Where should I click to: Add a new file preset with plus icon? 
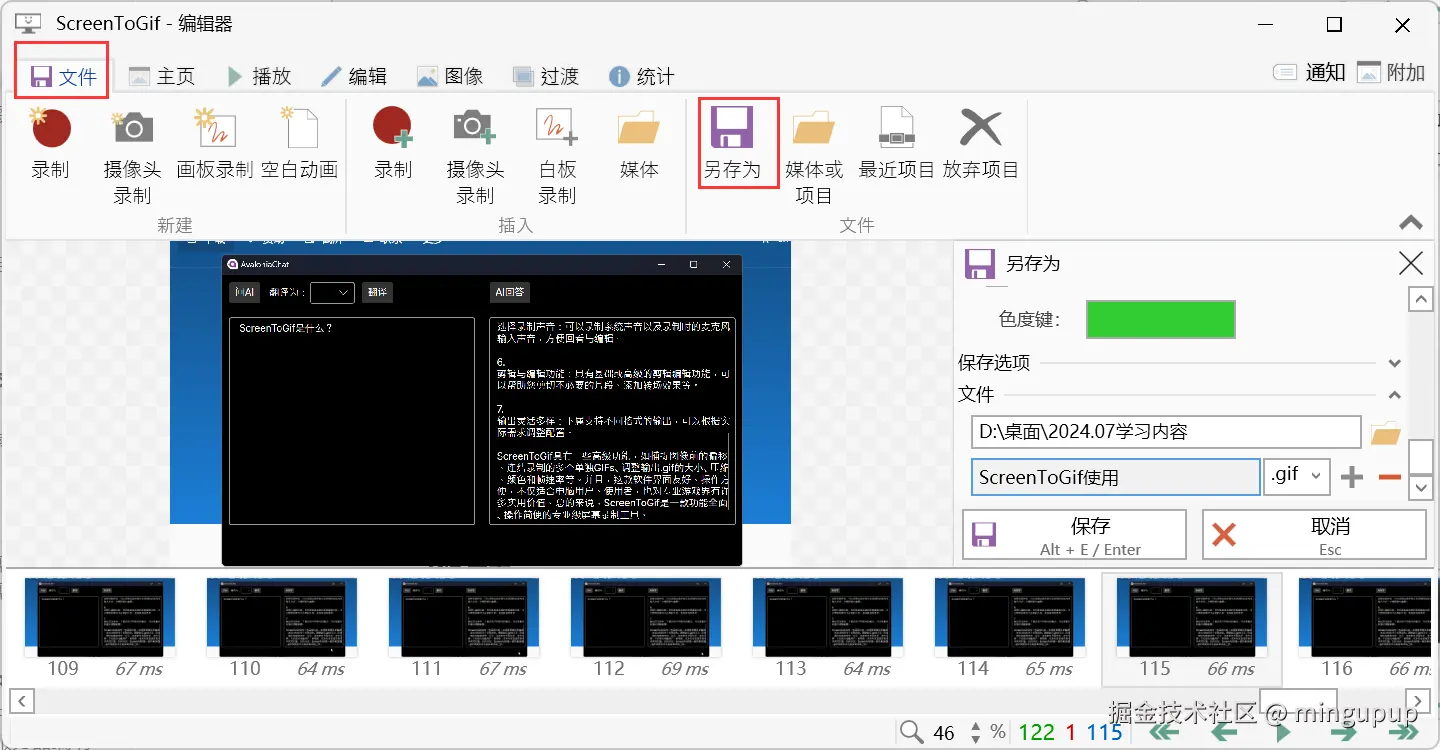coord(1351,477)
